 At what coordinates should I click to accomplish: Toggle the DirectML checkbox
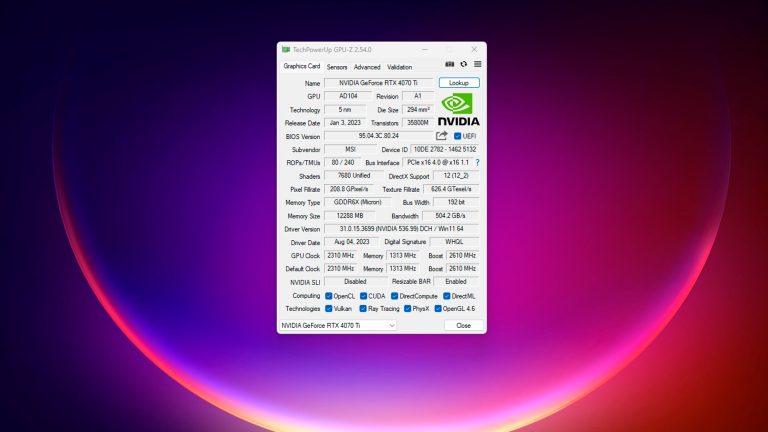pyautogui.click(x=446, y=296)
